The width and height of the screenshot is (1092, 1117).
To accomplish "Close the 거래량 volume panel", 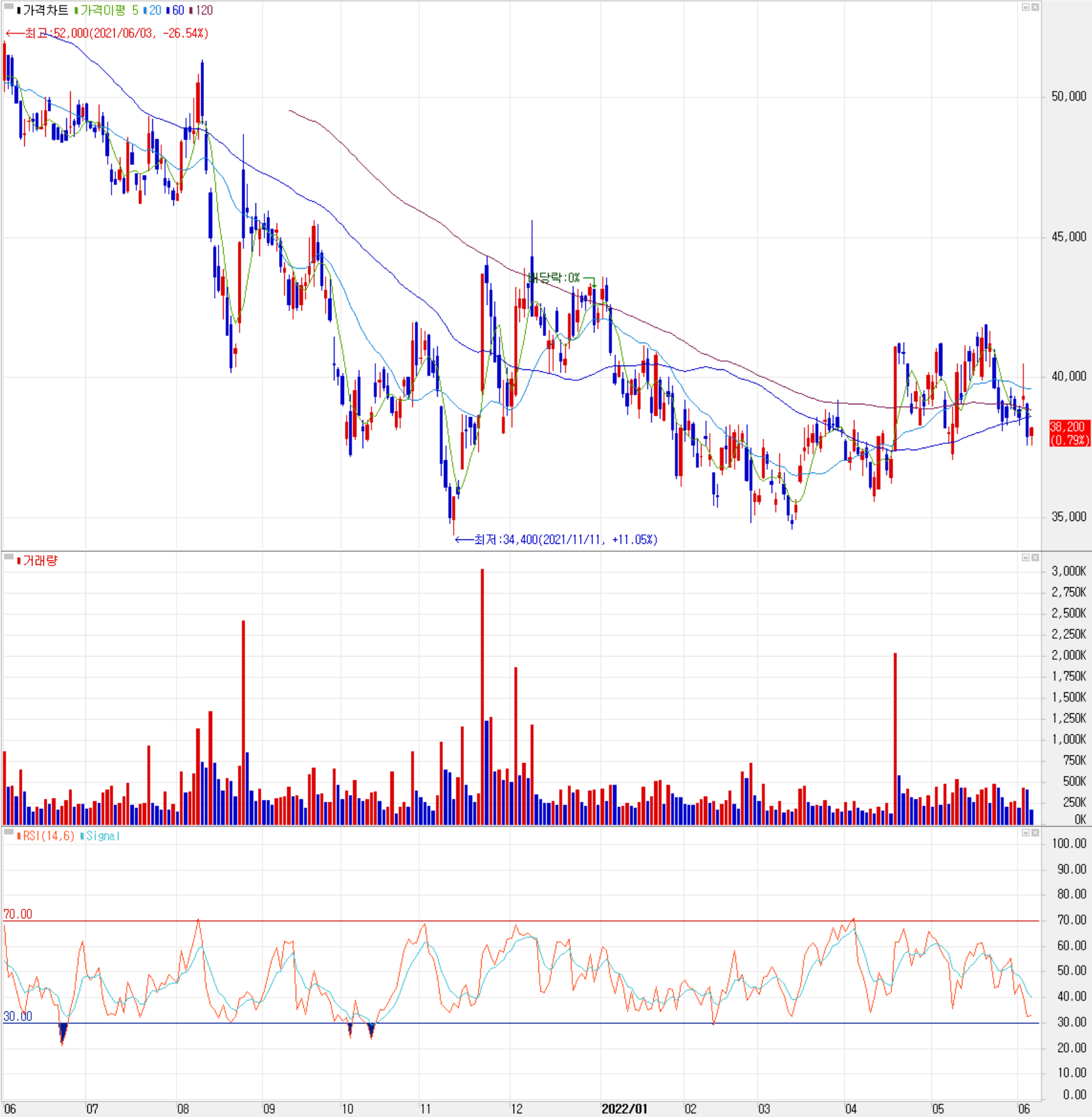I will (1035, 557).
